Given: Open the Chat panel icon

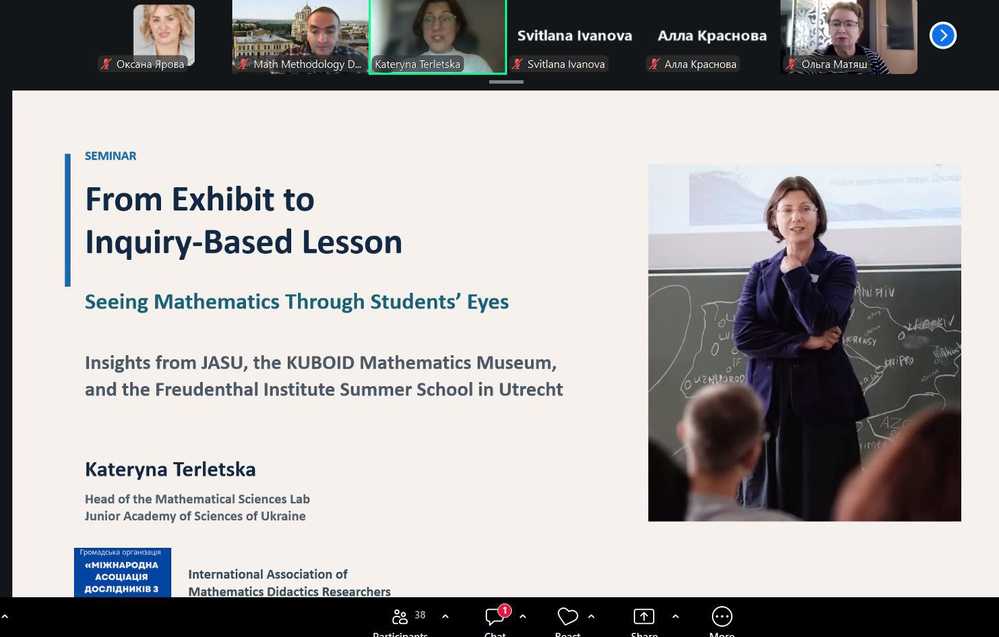Looking at the screenshot, I should point(494,617).
